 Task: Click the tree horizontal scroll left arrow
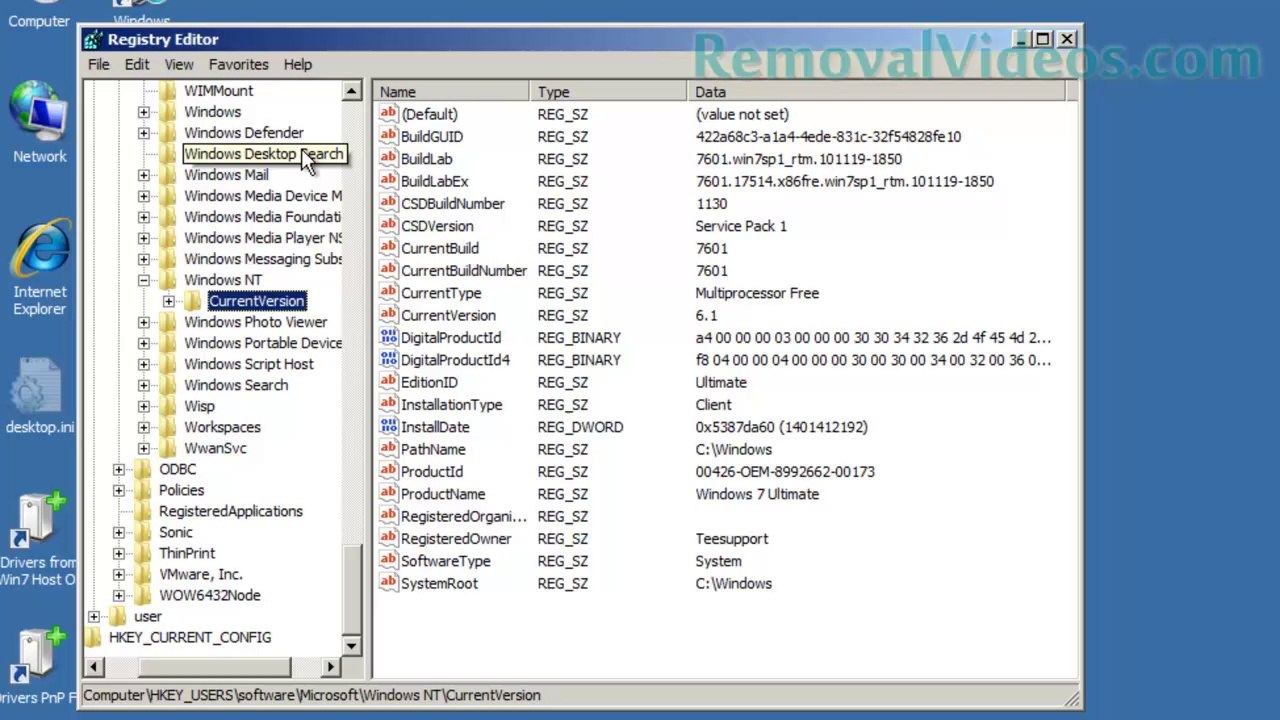[94, 666]
